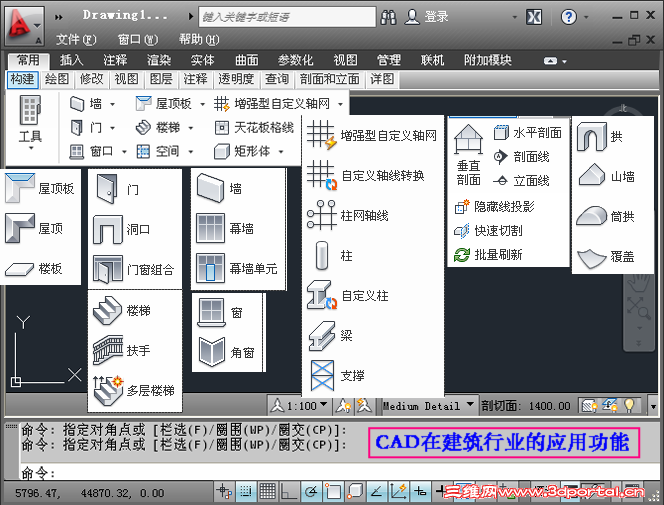Select the 隐藏线投影 hidden line projection tool
664x505 pixels.
pos(495,207)
